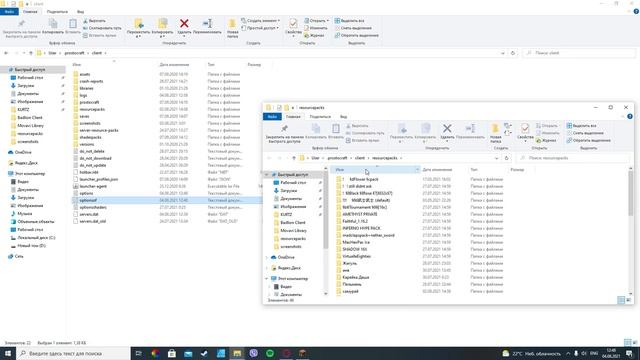
Task: Switch resourcepacks window to details view
Action: pos(621,300)
